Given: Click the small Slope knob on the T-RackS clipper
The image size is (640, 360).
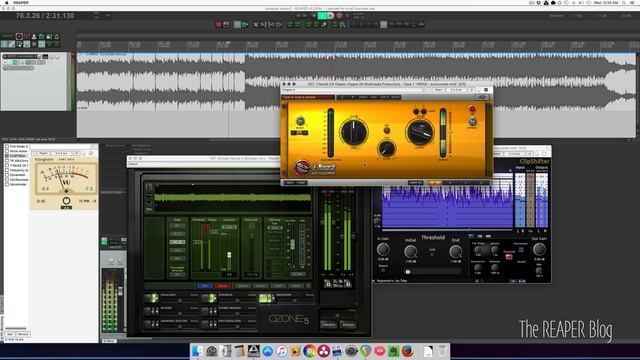Looking at the screenshot, I should pyautogui.click(x=386, y=148).
